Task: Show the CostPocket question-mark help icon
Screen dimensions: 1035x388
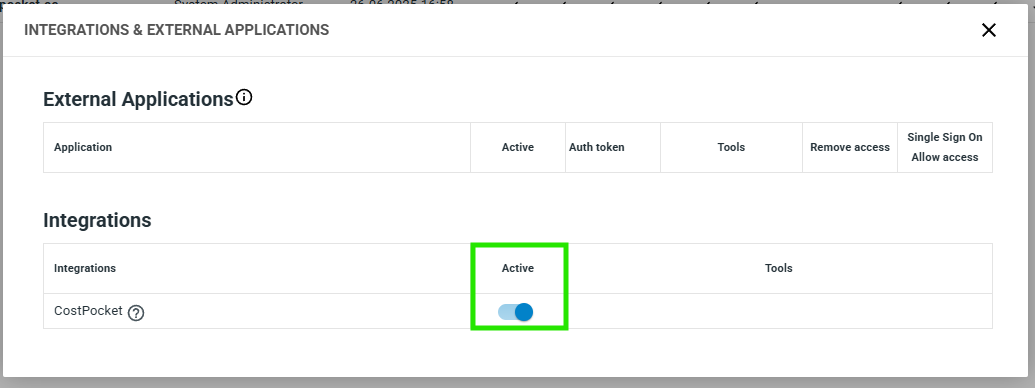Action: [x=136, y=313]
